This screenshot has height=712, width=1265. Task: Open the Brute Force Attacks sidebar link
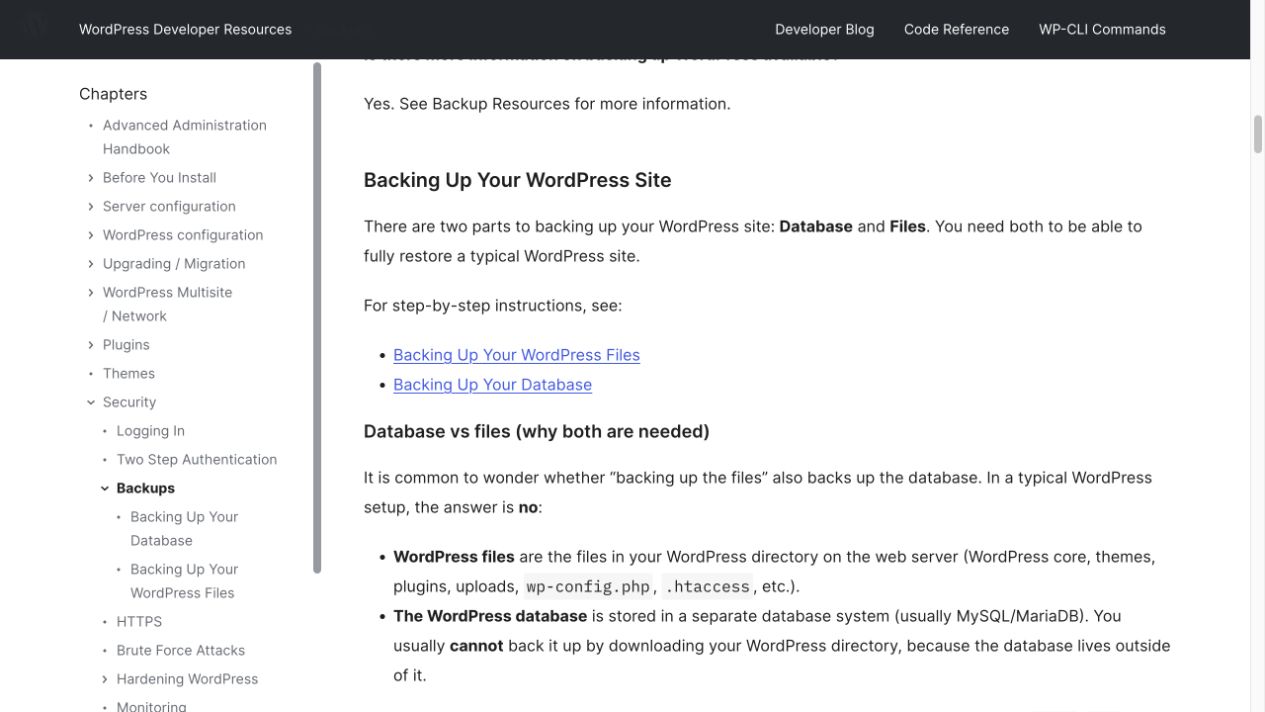pyautogui.click(x=181, y=651)
